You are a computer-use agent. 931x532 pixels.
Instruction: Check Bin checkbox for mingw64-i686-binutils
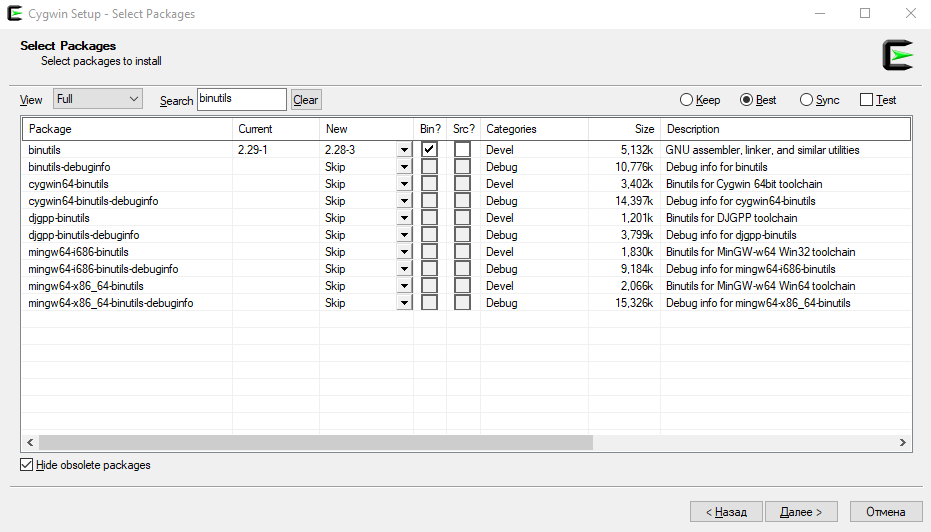coord(429,252)
